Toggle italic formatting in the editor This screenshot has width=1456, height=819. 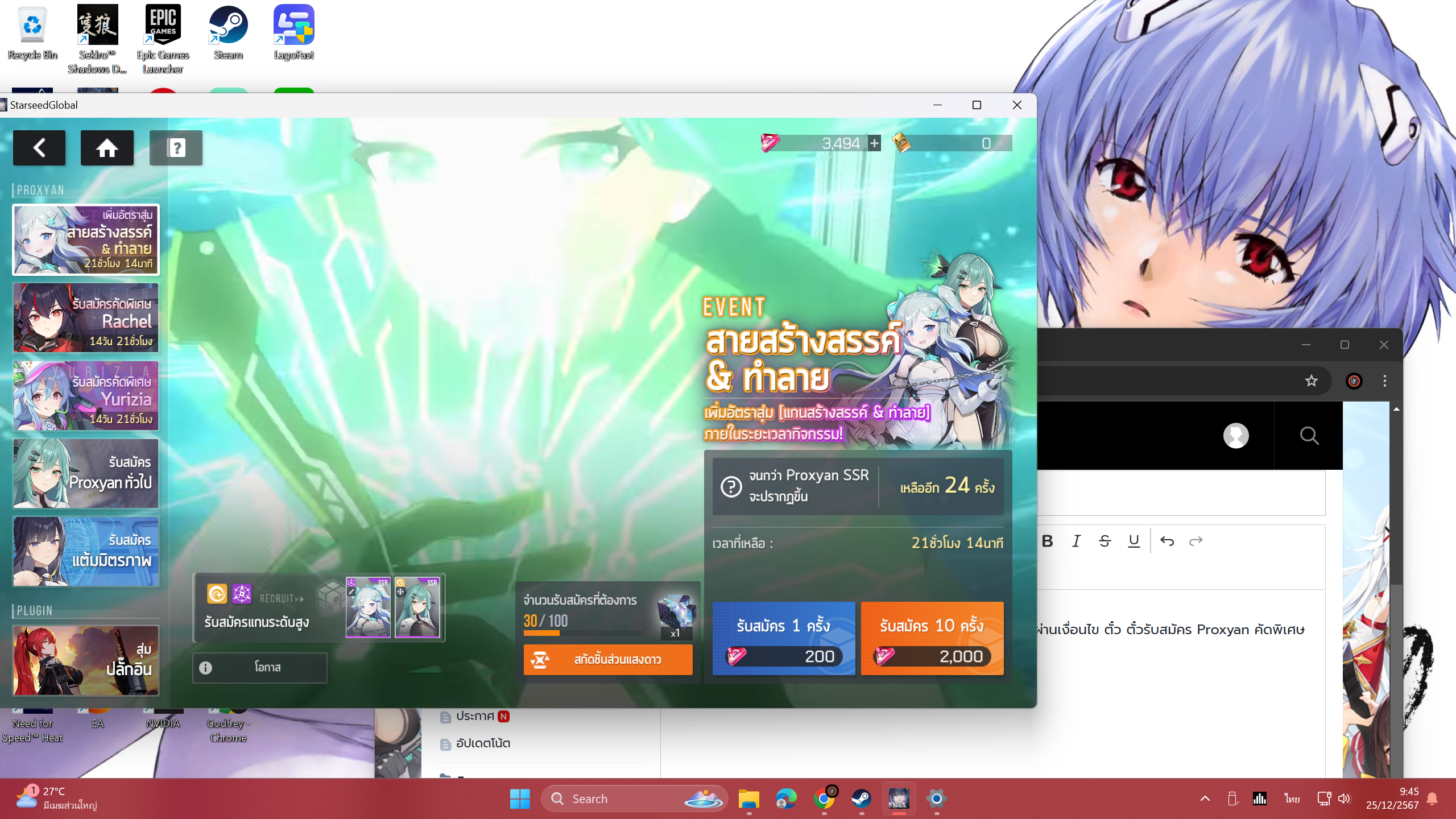click(x=1076, y=541)
